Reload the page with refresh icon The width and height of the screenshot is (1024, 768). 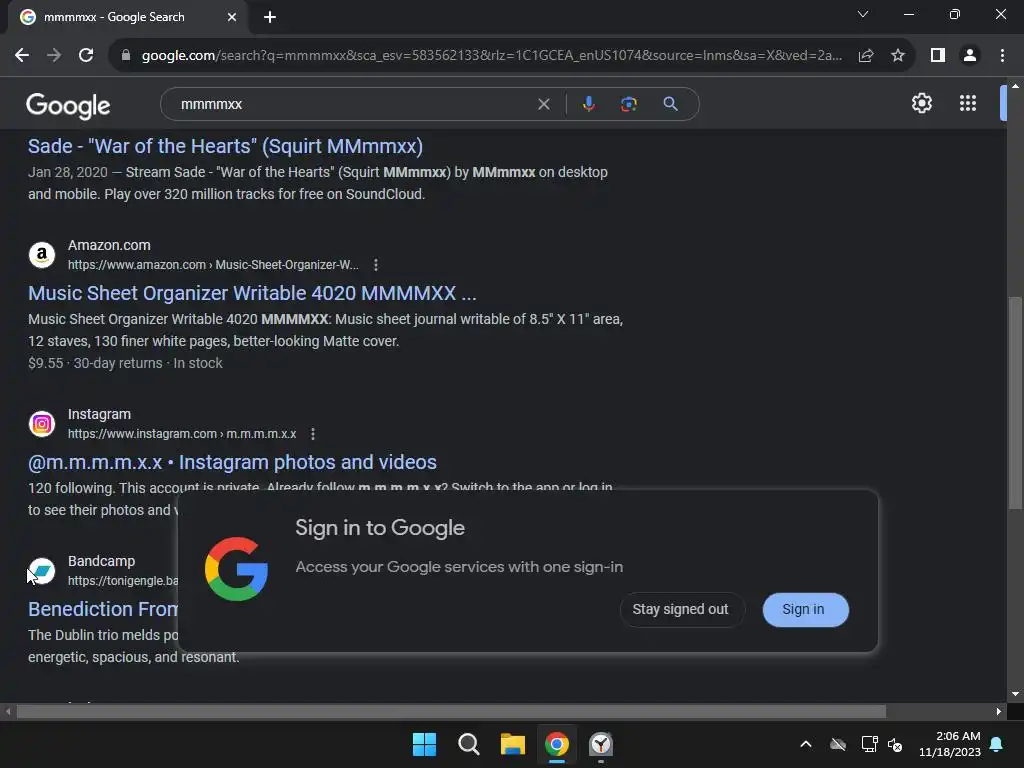click(86, 56)
